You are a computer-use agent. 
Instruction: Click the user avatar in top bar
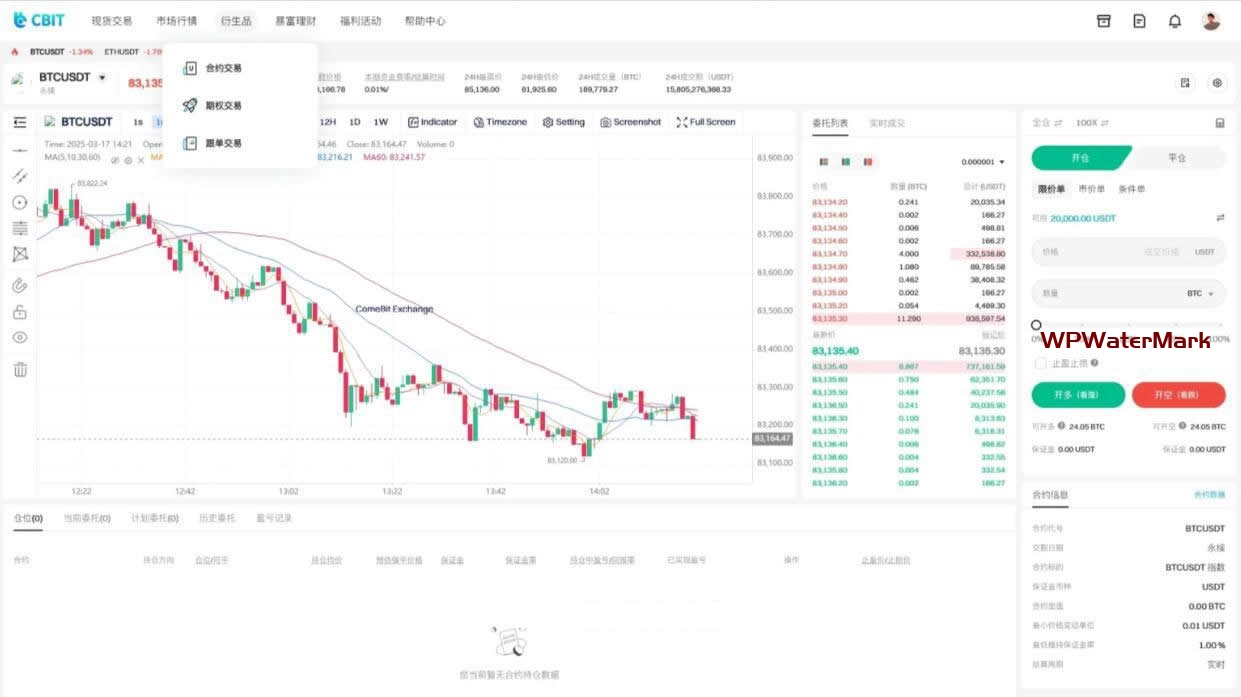[x=1211, y=21]
